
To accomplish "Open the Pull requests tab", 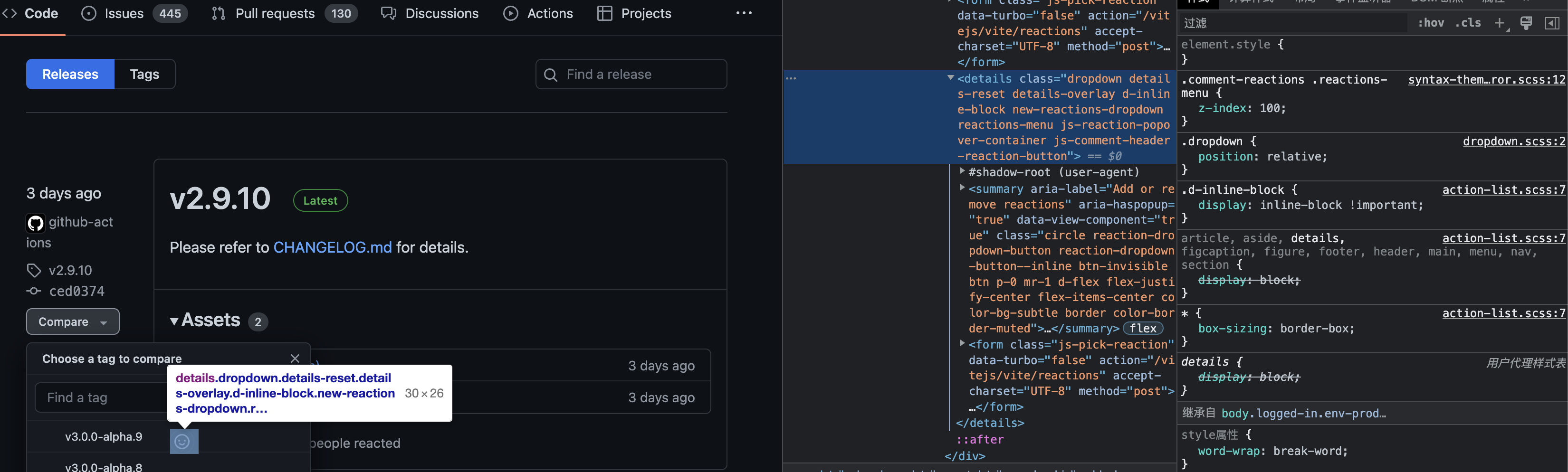I will point(284,13).
